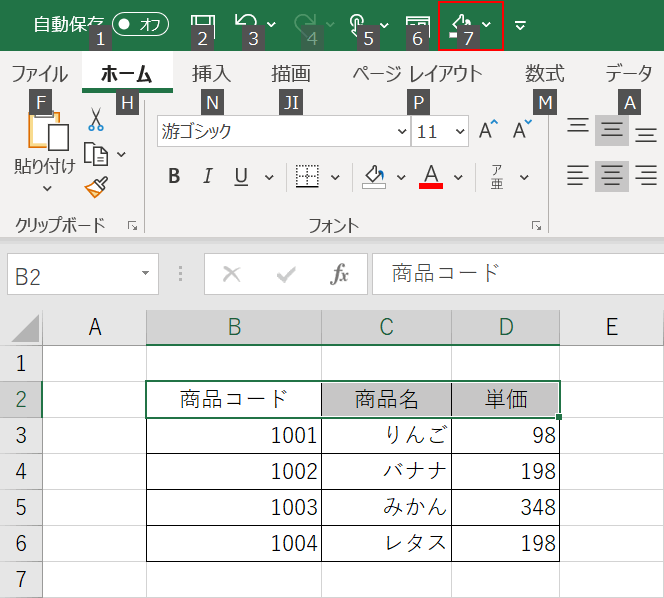The width and height of the screenshot is (664, 598).
Task: Click the Cut scissors icon
Action: coord(96,119)
